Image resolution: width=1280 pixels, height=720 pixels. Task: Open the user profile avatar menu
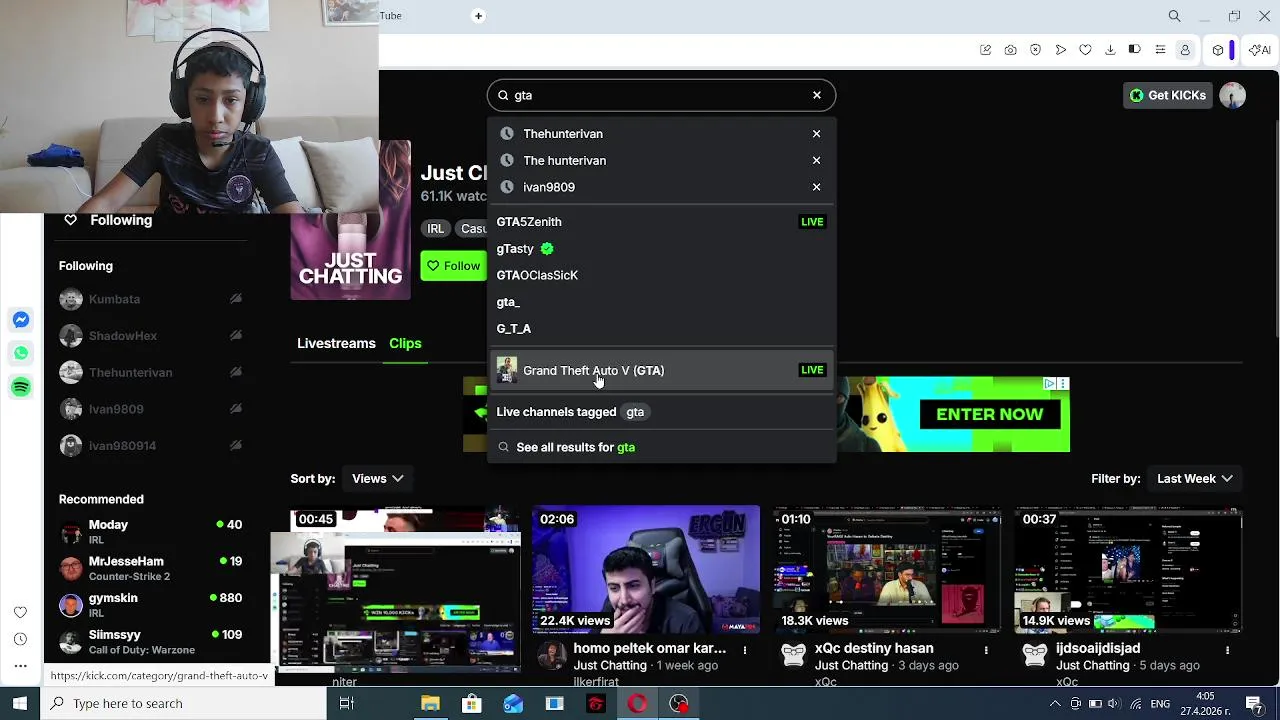1232,95
